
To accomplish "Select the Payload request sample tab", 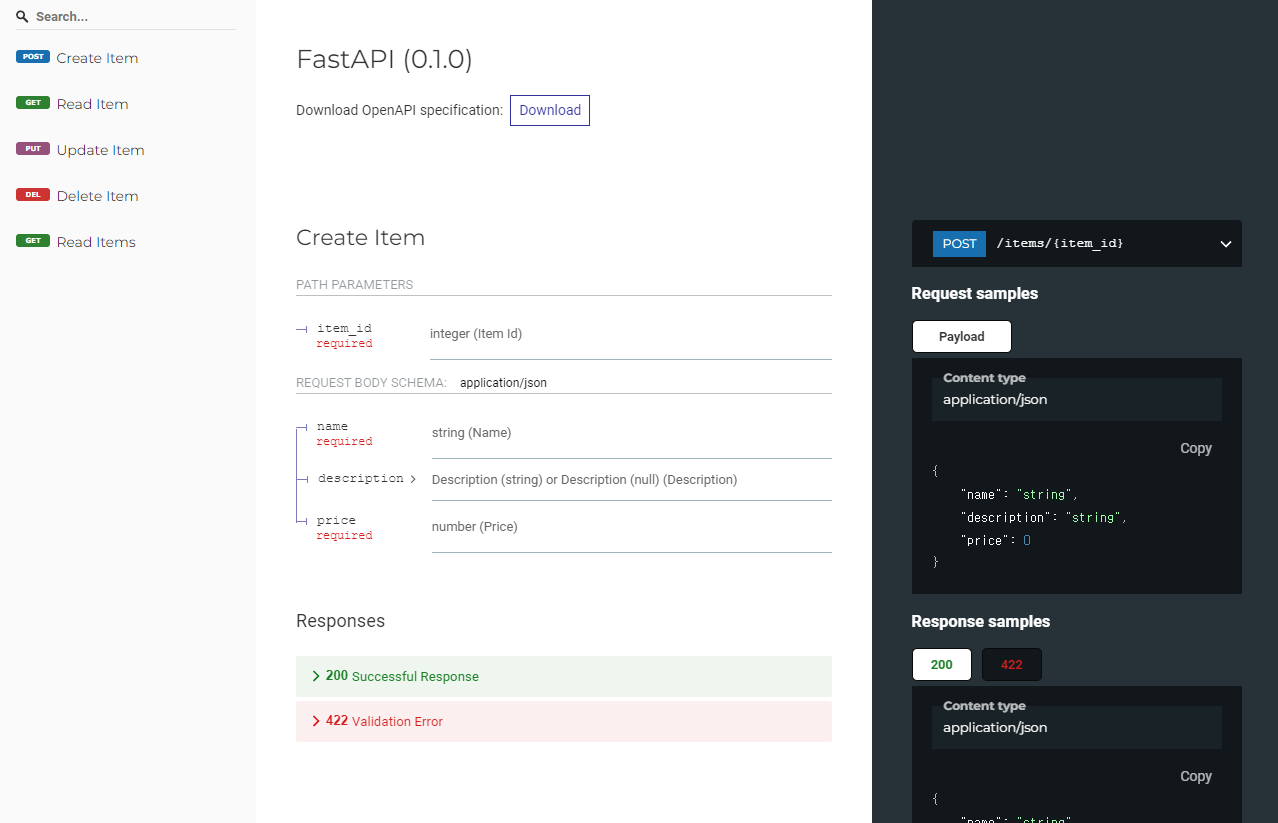I will [x=962, y=337].
